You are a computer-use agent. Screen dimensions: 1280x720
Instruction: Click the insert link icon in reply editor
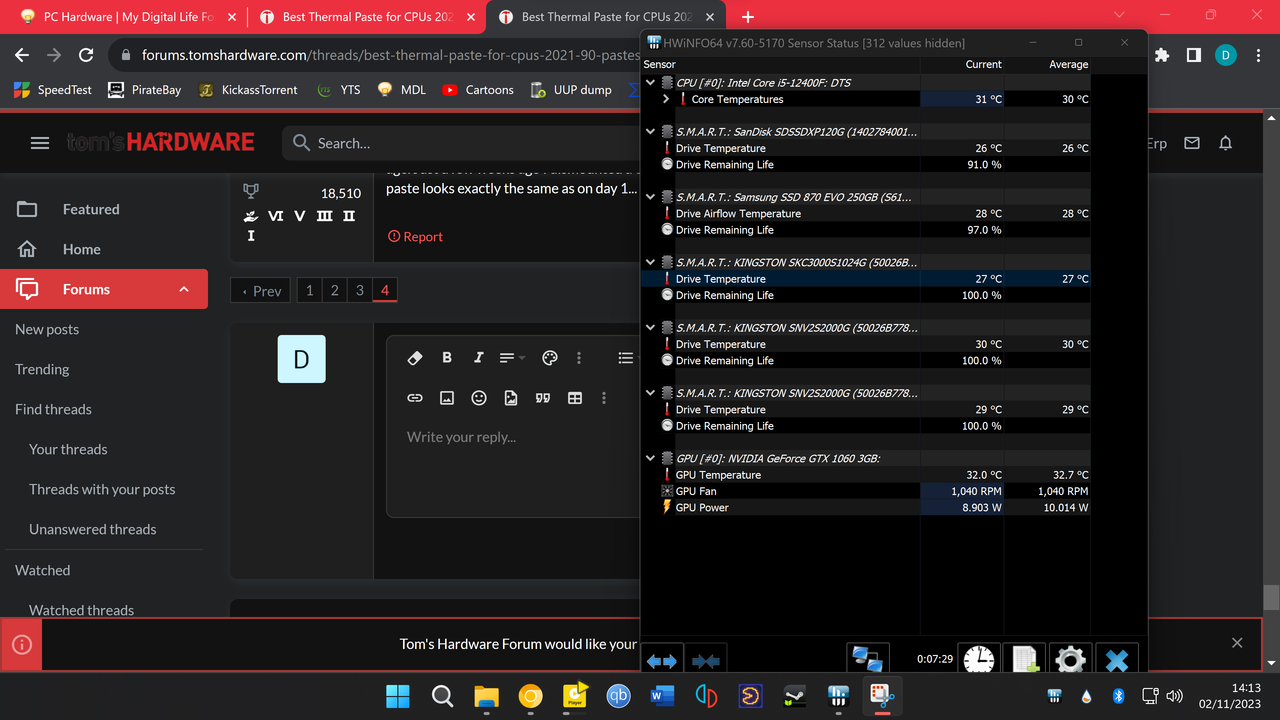(415, 398)
